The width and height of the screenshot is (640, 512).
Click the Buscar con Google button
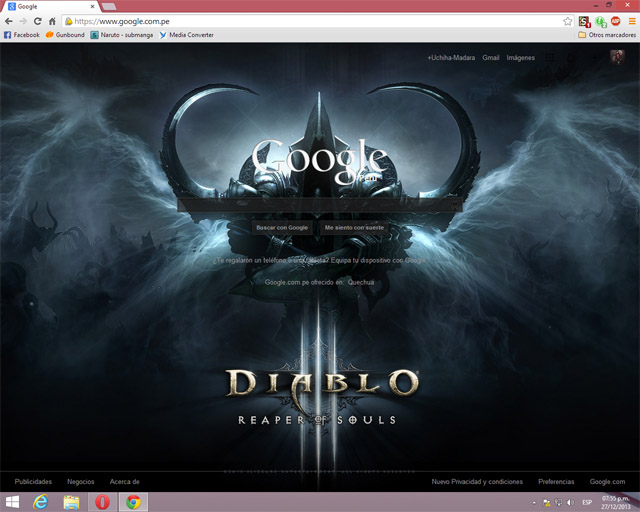(x=282, y=228)
